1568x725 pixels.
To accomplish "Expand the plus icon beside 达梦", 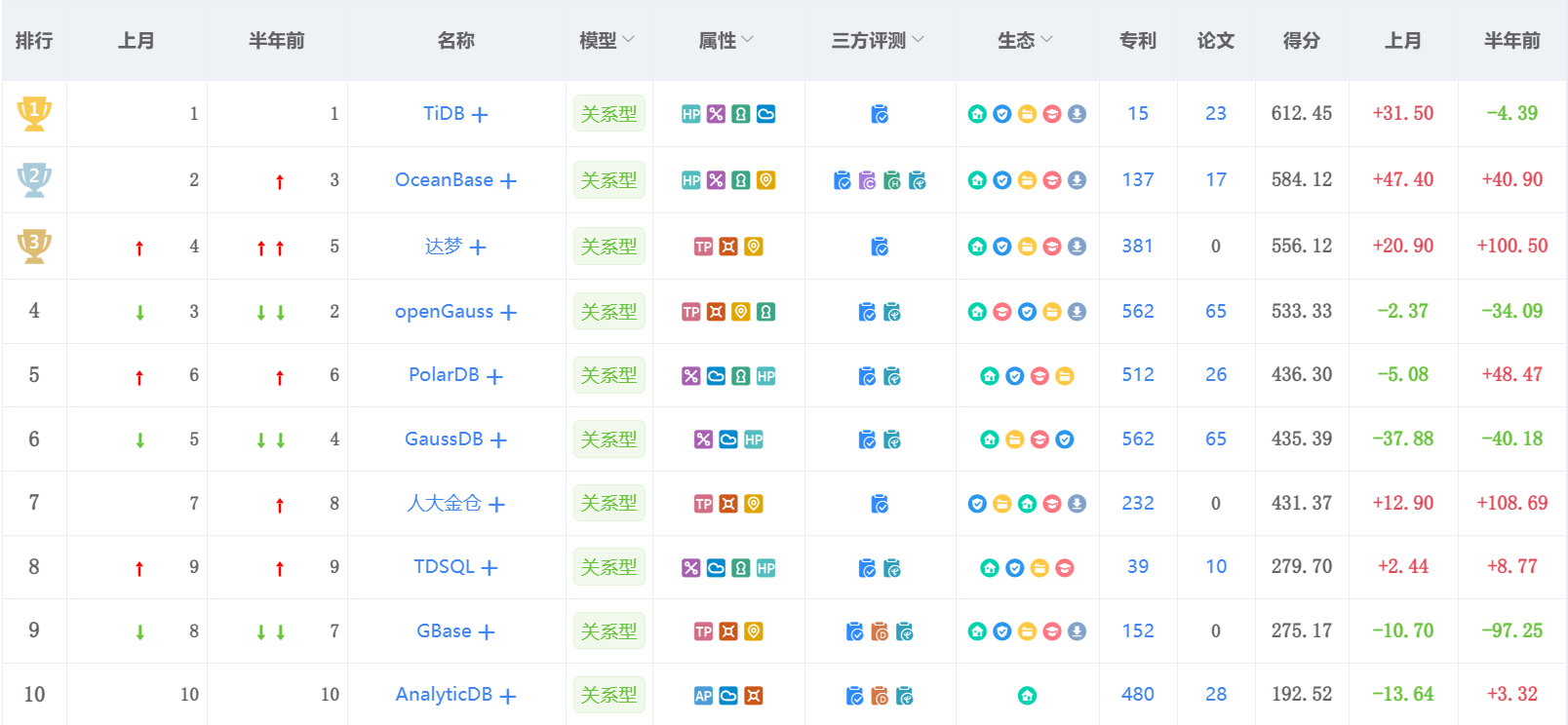I will tap(478, 248).
